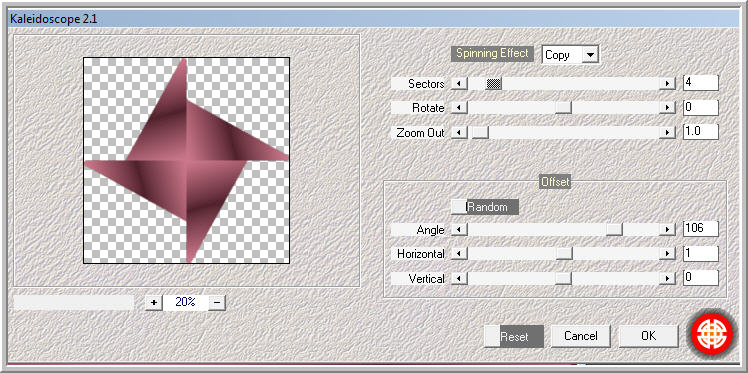Click the Zoom Out right arrow
Image resolution: width=748 pixels, height=373 pixels.
click(668, 132)
